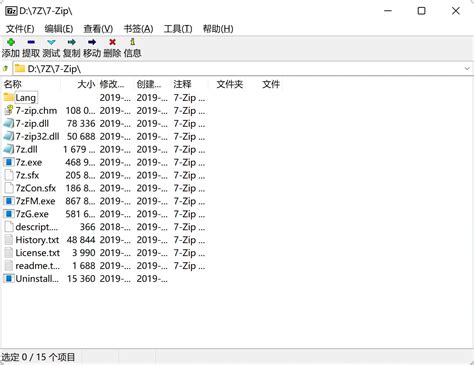The image size is (474, 365).
Task: Sort by the 文件夹 column header
Action: click(x=230, y=84)
